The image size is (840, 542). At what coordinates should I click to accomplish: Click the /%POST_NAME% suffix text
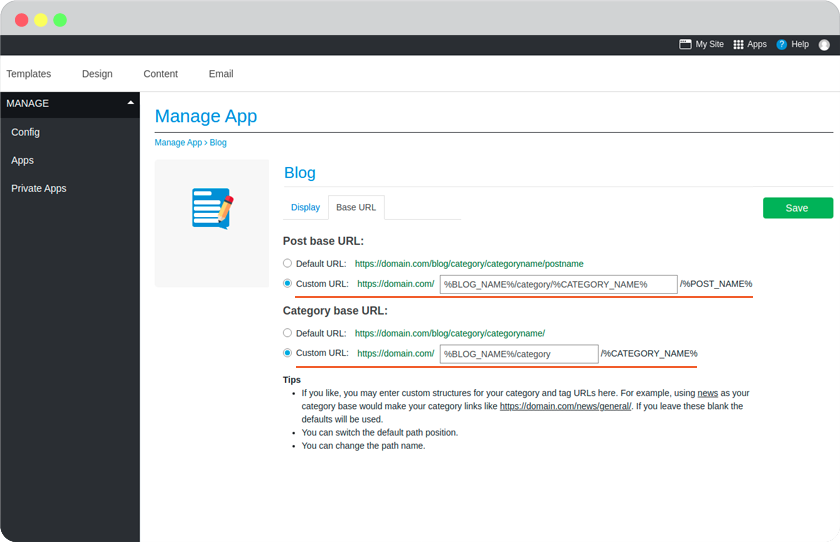[716, 284]
